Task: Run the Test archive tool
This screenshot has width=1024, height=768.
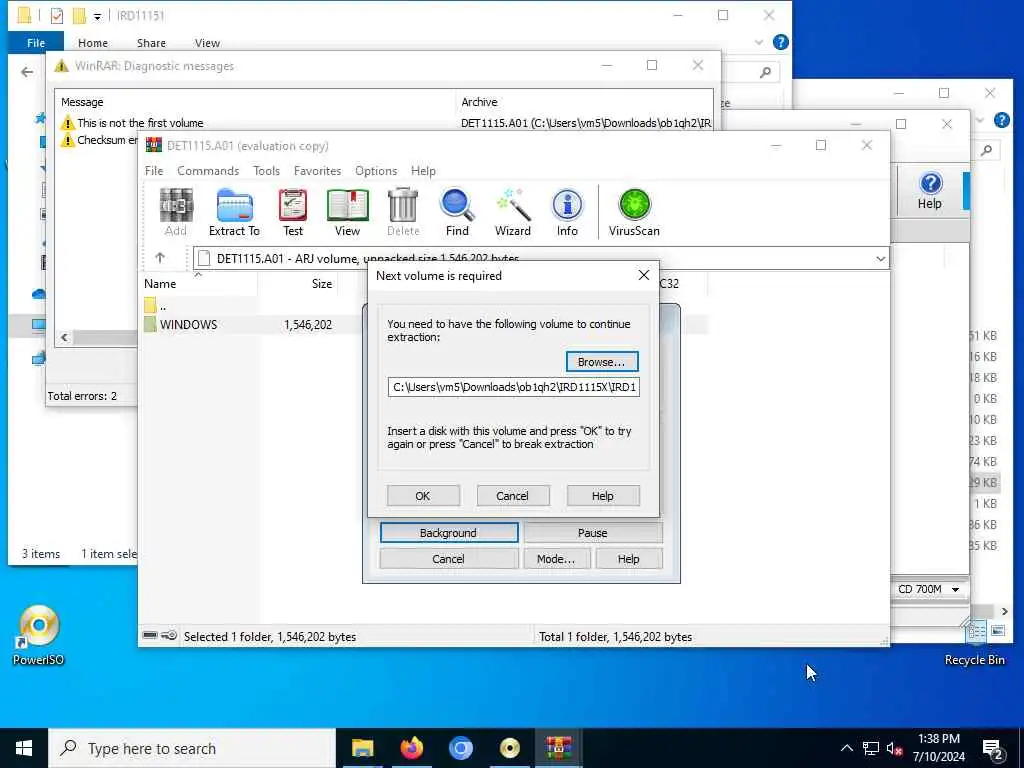Action: coord(293,212)
